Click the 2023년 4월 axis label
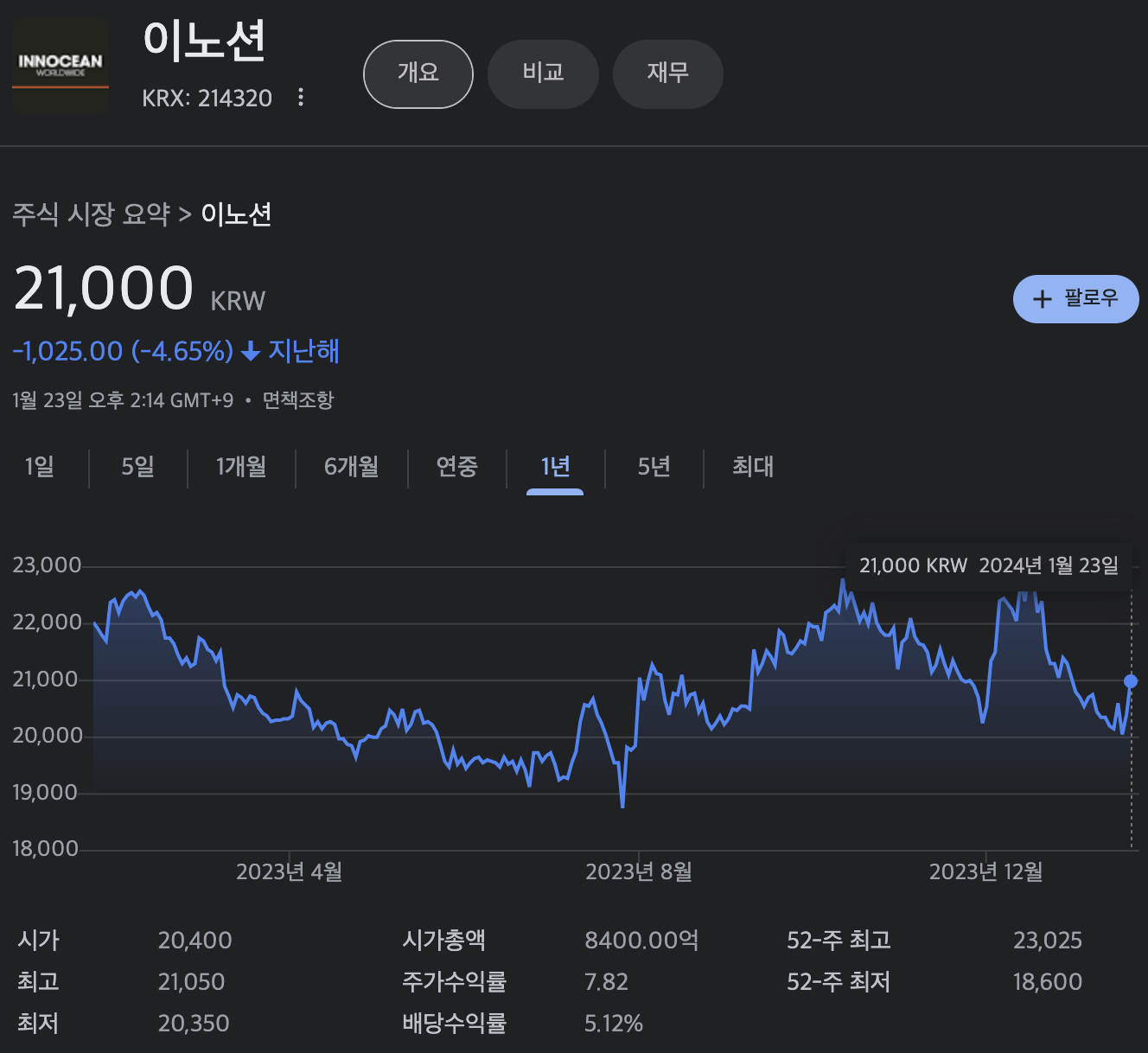 pyautogui.click(x=290, y=871)
